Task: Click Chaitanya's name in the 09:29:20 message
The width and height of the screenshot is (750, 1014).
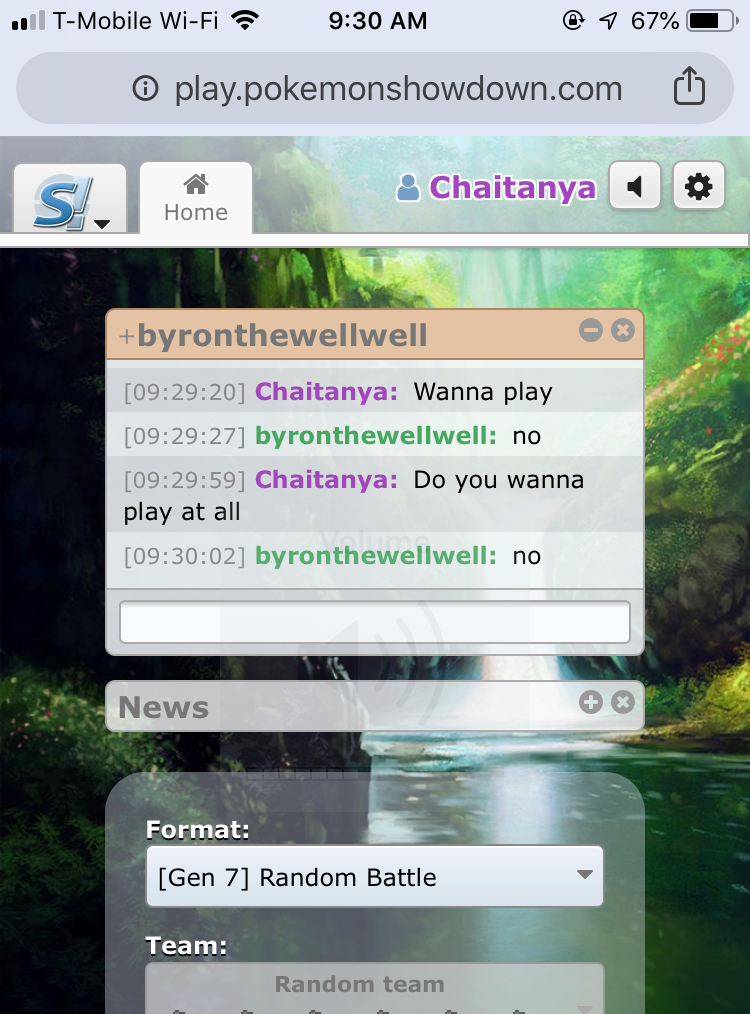Action: click(x=327, y=392)
